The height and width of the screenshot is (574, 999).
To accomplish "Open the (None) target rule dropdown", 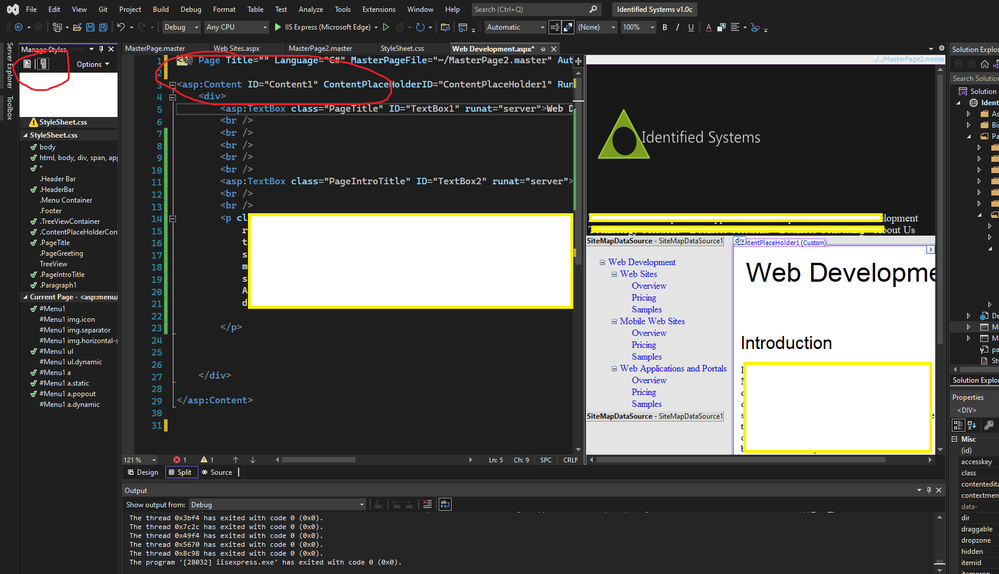I will [596, 27].
